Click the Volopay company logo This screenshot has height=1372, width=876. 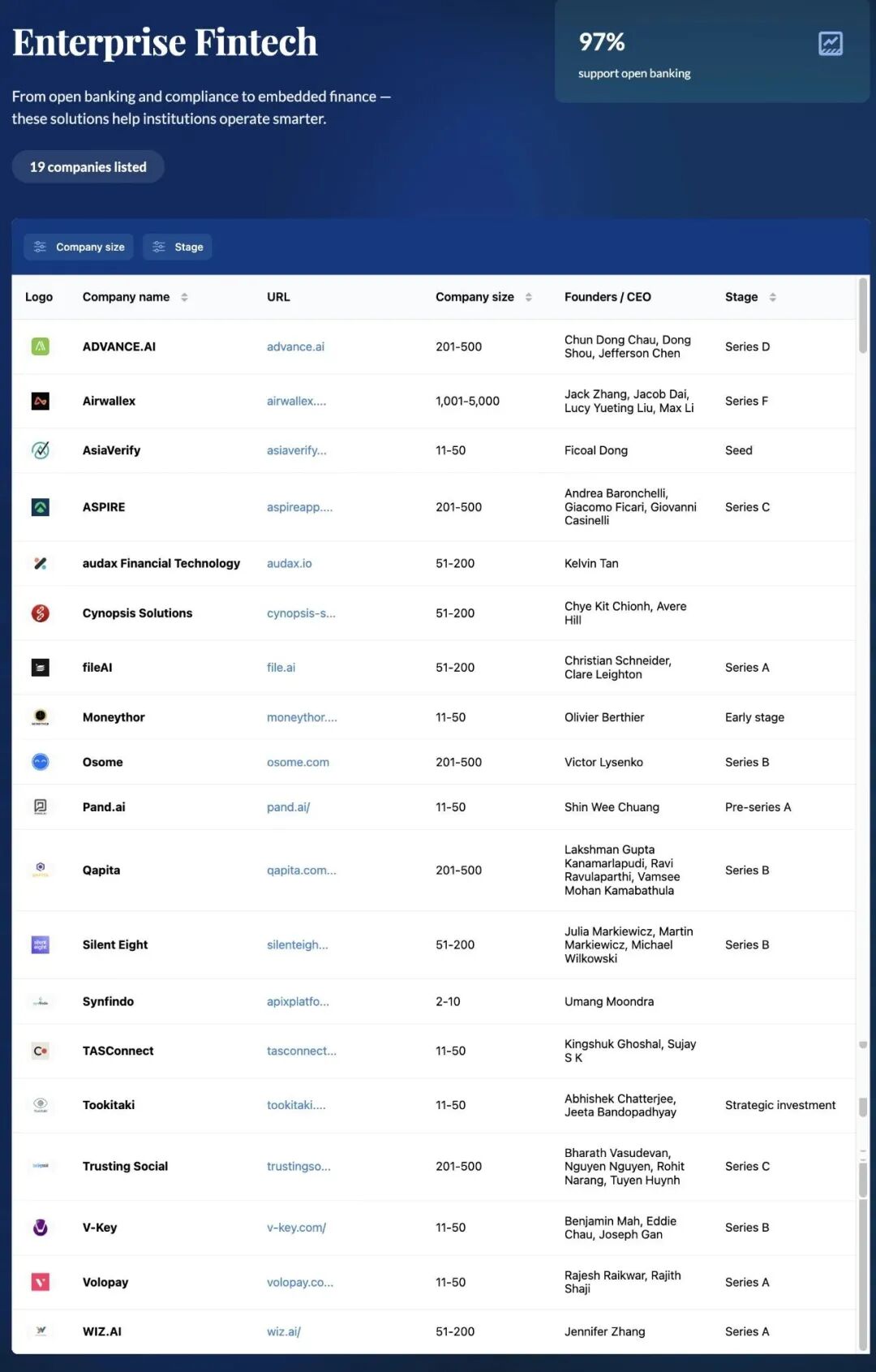(40, 1282)
